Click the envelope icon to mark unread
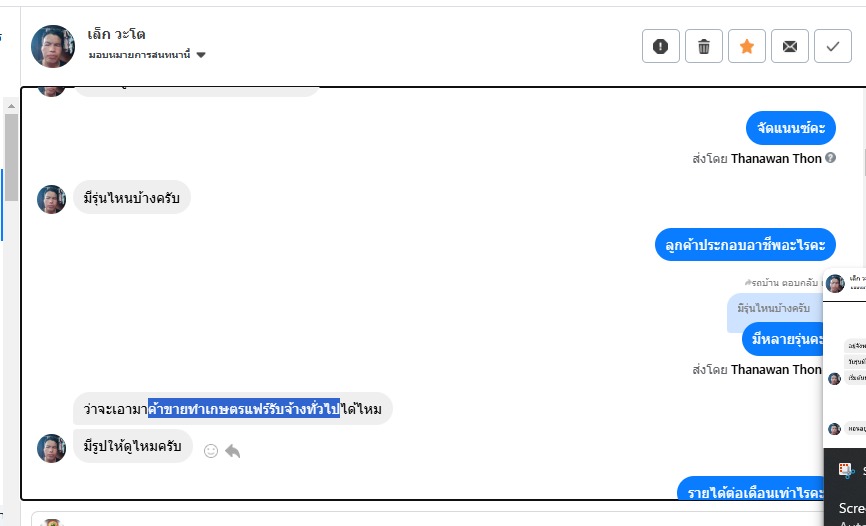 click(790, 46)
